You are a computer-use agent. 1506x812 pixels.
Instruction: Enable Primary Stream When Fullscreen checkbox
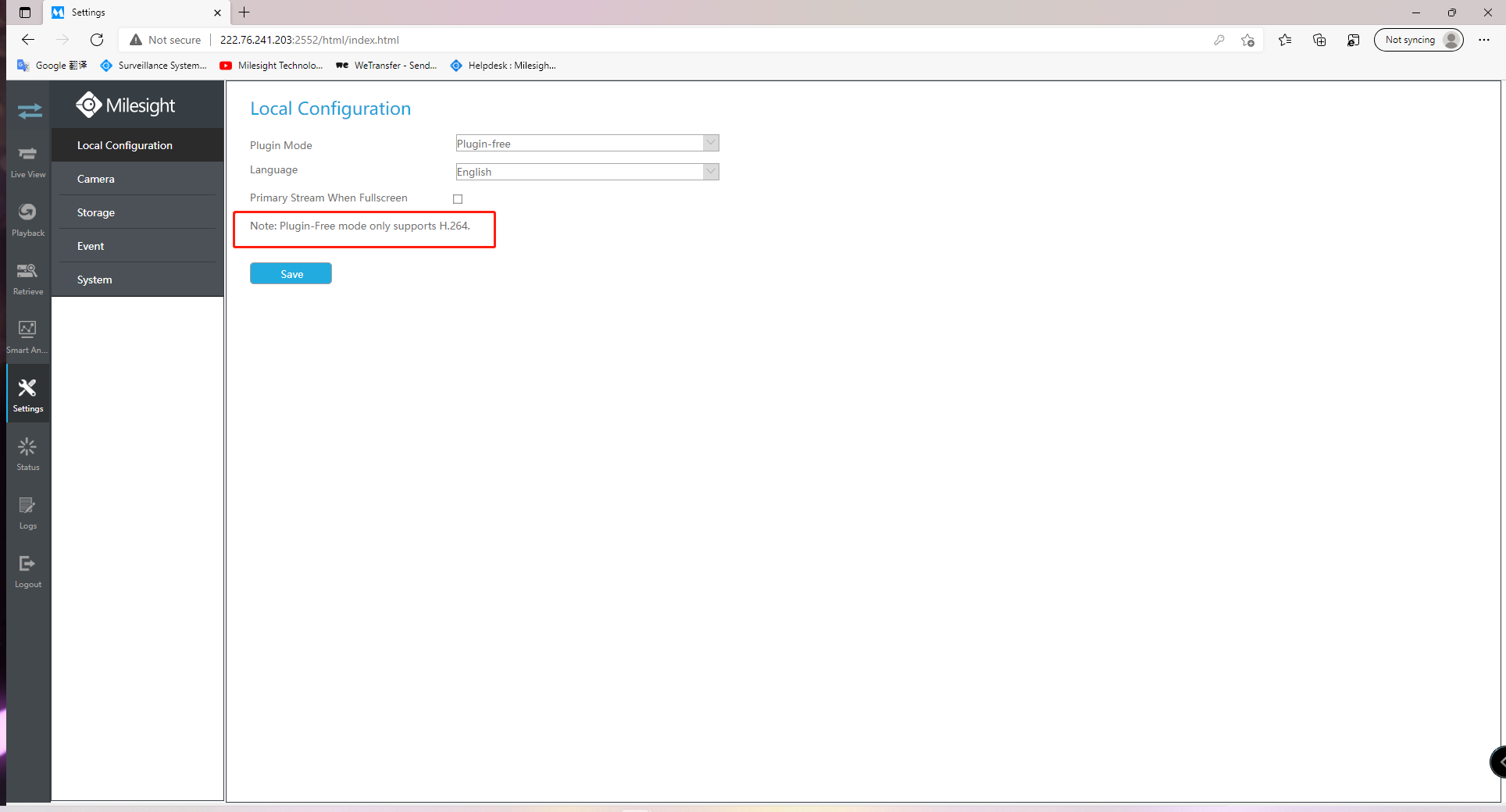coord(458,199)
